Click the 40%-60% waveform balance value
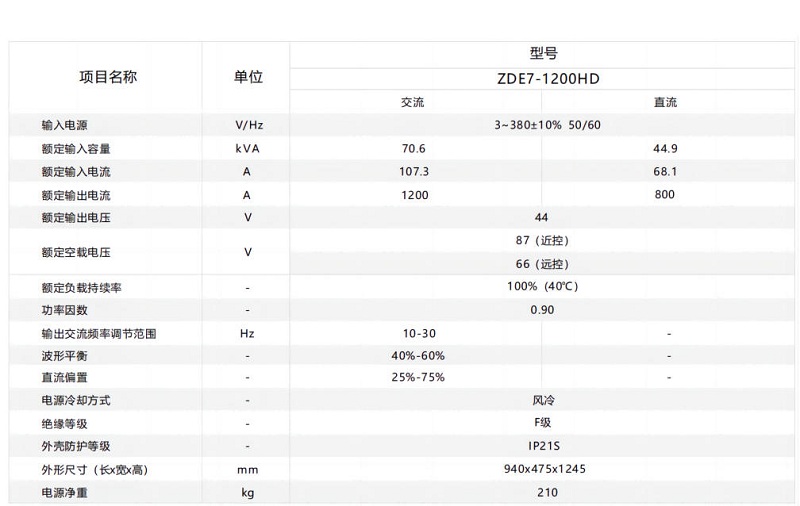The height and width of the screenshot is (506, 800). (x=417, y=355)
